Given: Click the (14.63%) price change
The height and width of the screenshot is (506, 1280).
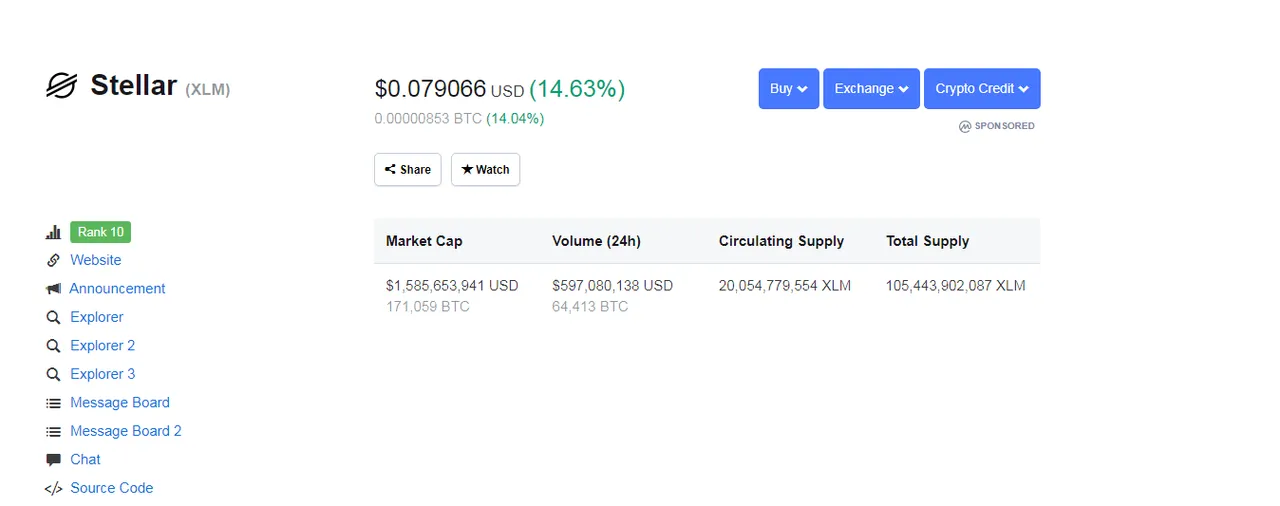Looking at the screenshot, I should [577, 89].
